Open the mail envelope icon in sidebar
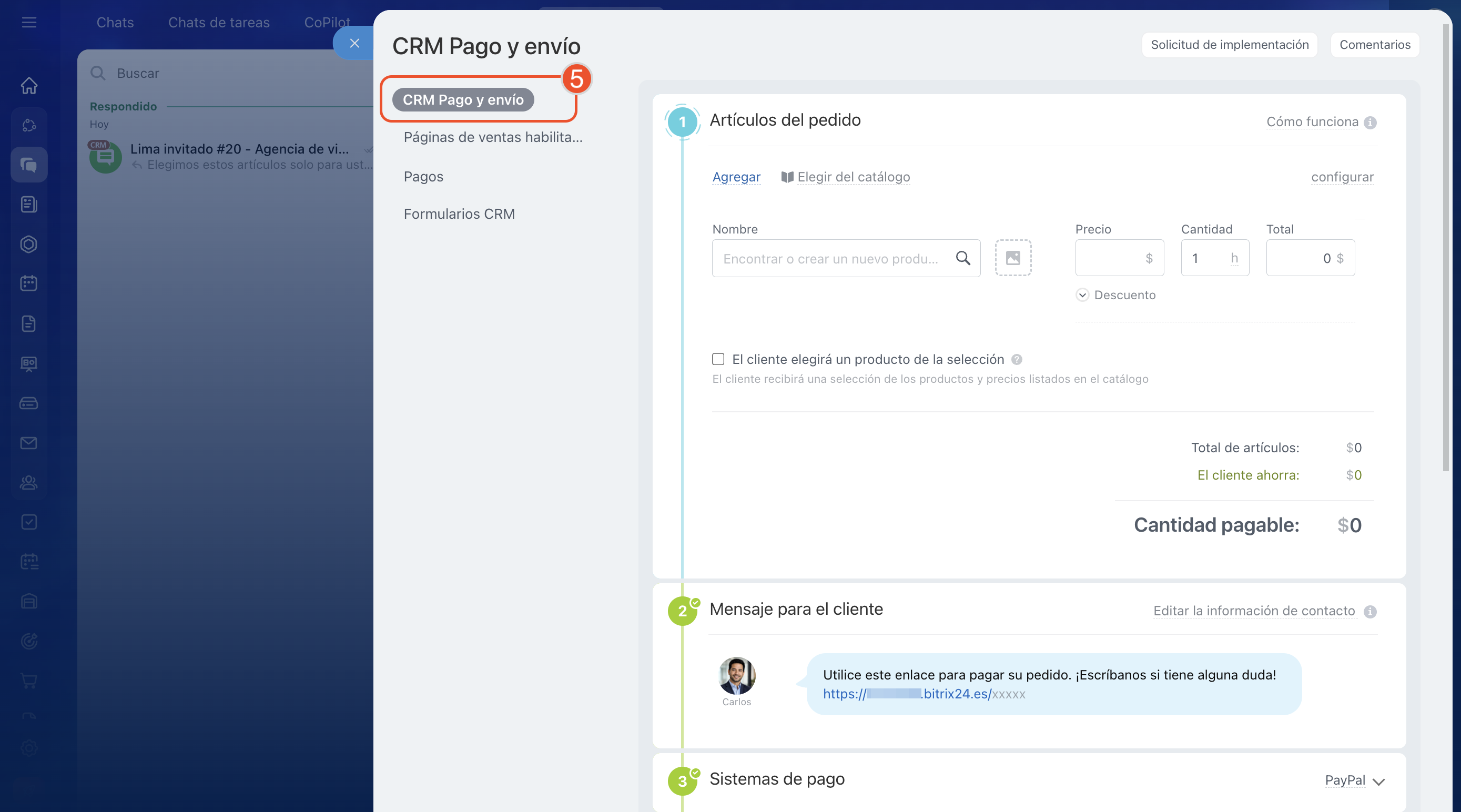The height and width of the screenshot is (812, 1461). coord(29,443)
